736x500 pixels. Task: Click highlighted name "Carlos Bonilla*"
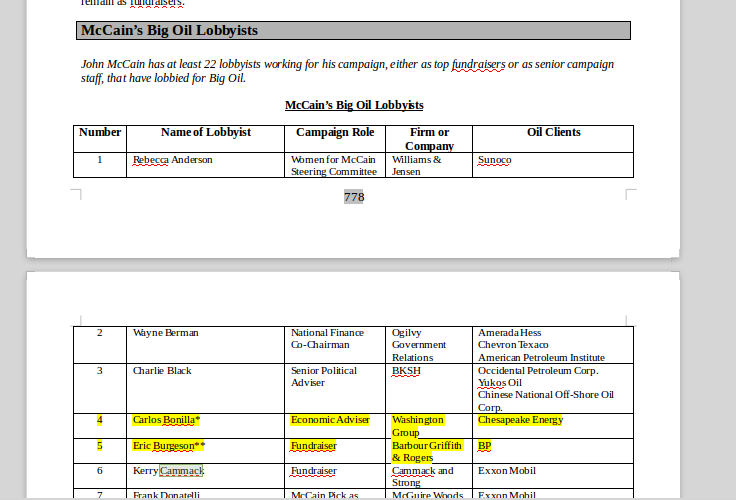[x=166, y=420]
